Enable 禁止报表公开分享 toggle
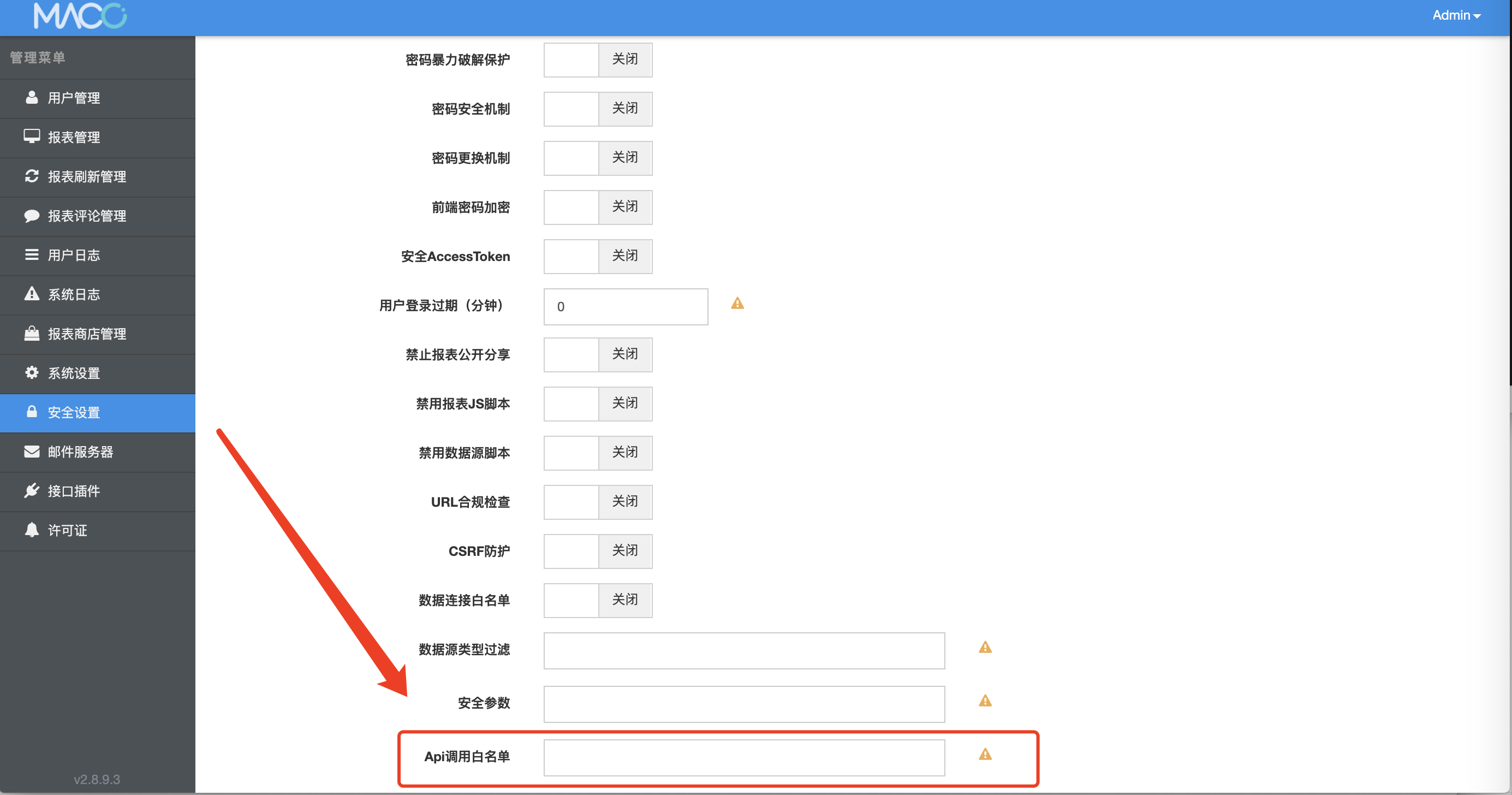The height and width of the screenshot is (795, 1512). [571, 355]
